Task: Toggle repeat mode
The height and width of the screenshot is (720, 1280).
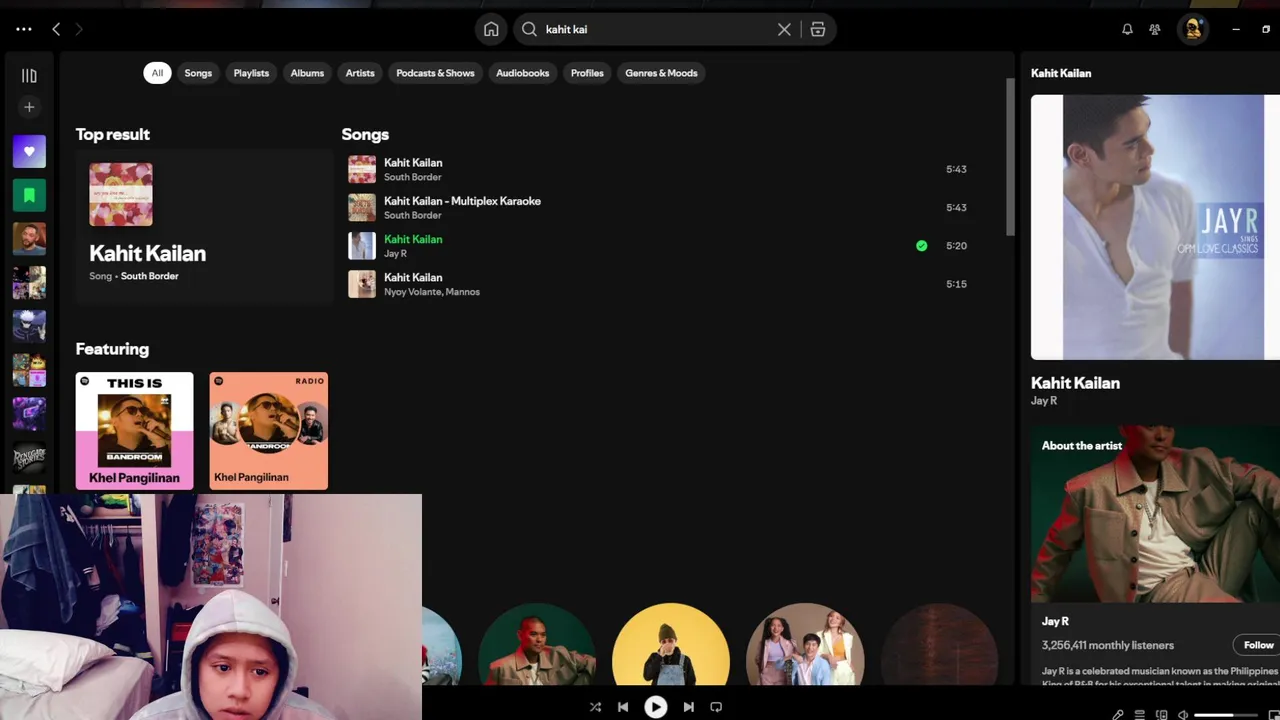Action: 716,707
